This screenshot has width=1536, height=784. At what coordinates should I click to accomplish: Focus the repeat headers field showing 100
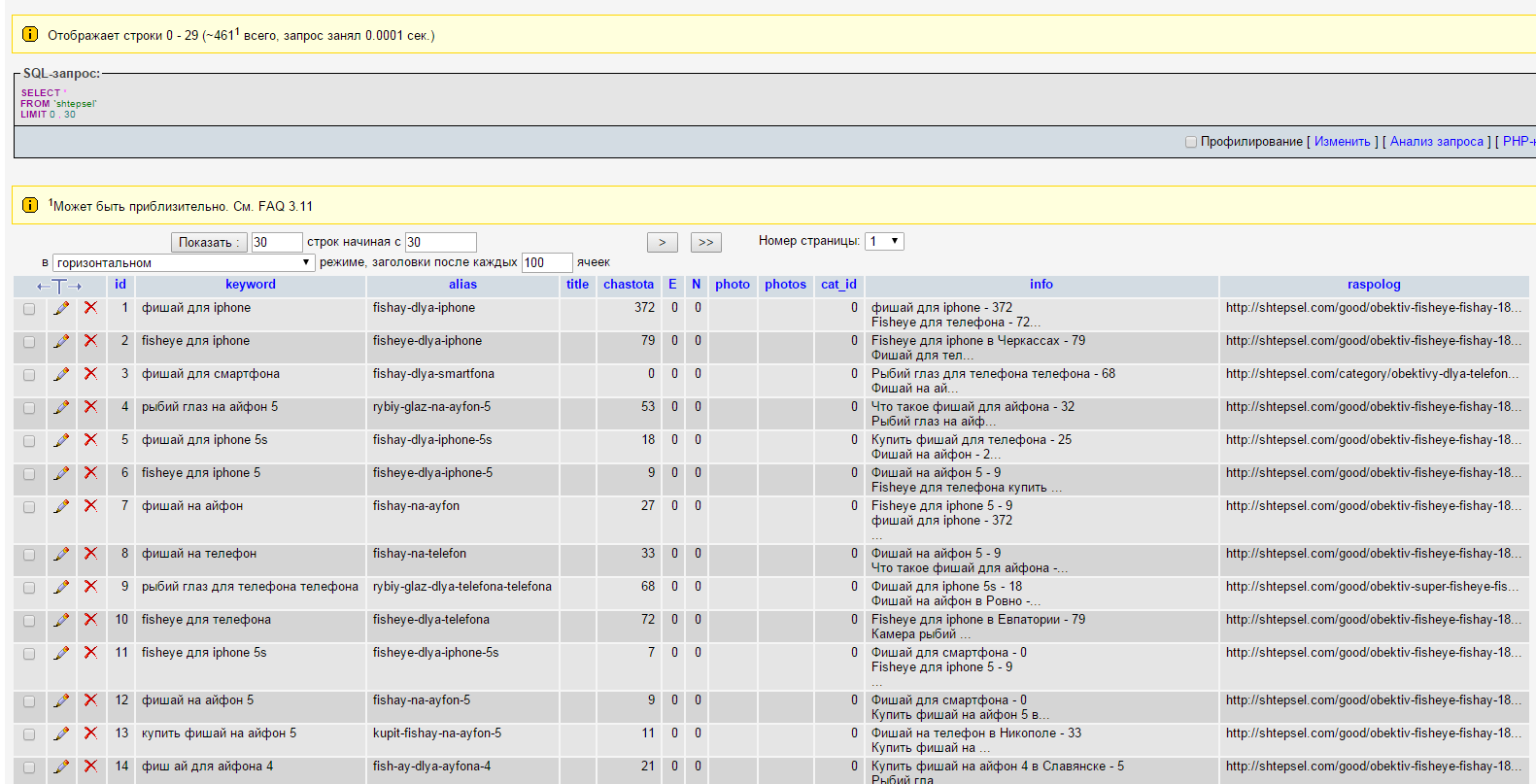click(x=547, y=262)
